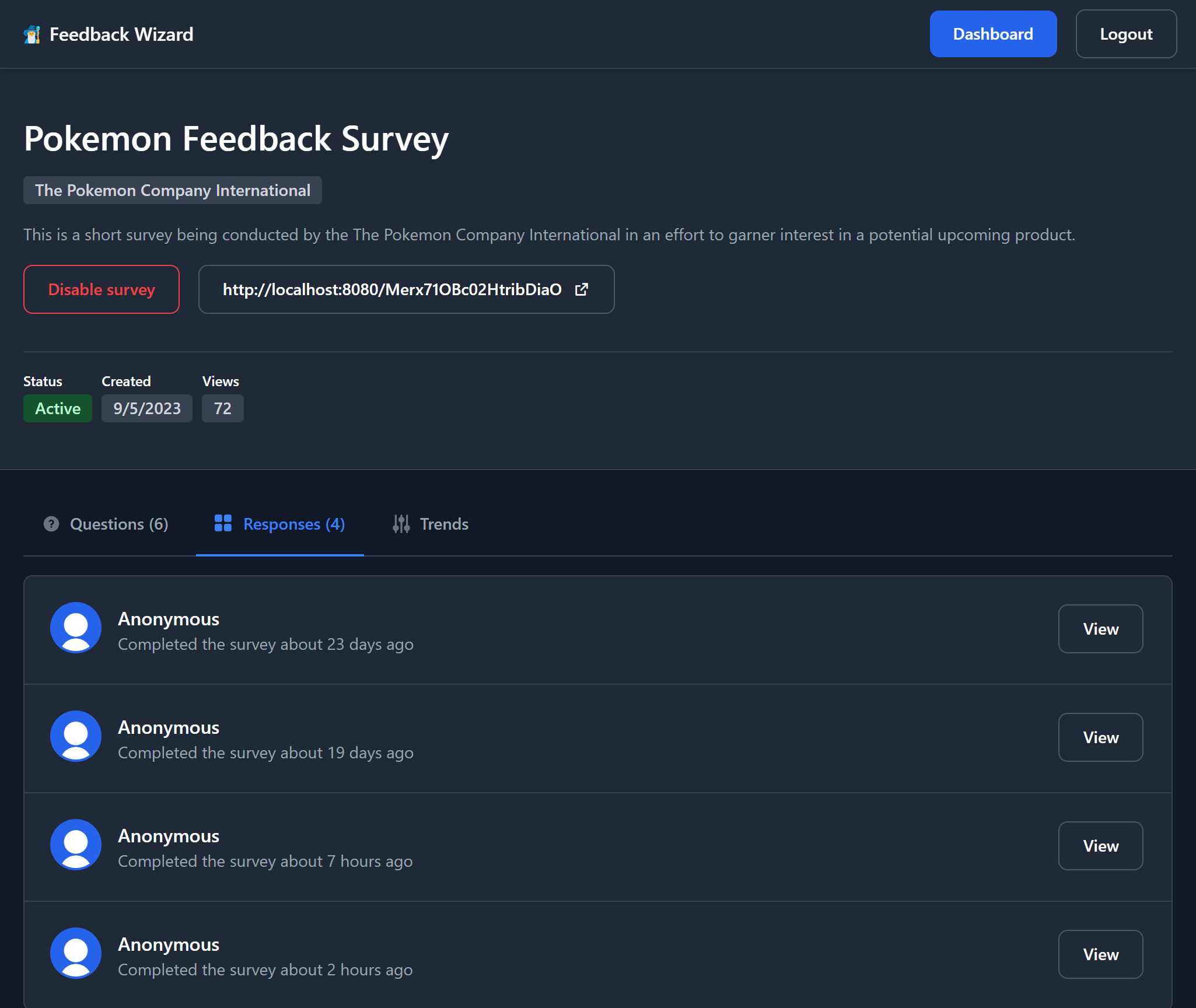Open the external link icon beside survey URL
Image resolution: width=1196 pixels, height=1008 pixels.
582,289
